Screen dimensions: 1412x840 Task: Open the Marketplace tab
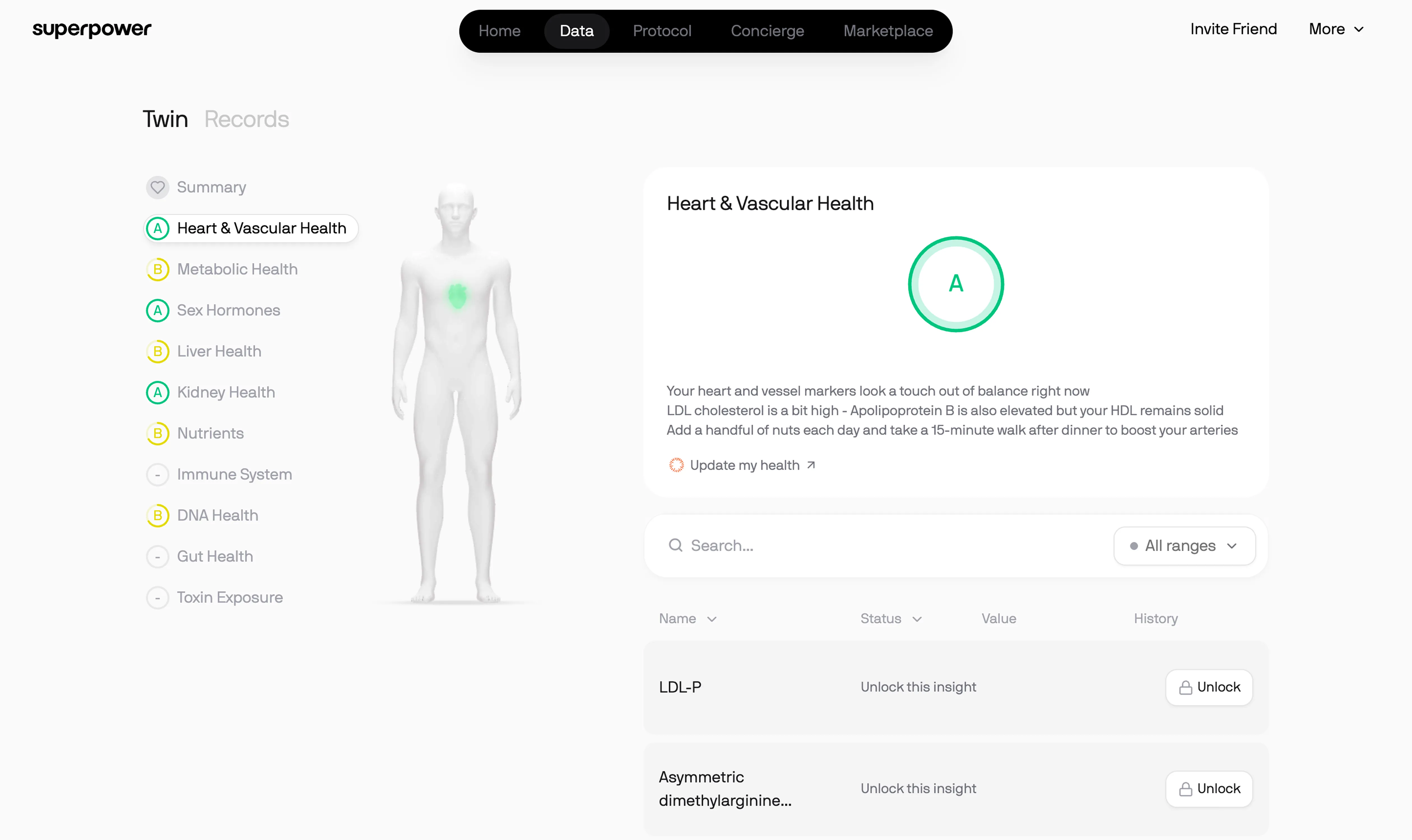[888, 31]
